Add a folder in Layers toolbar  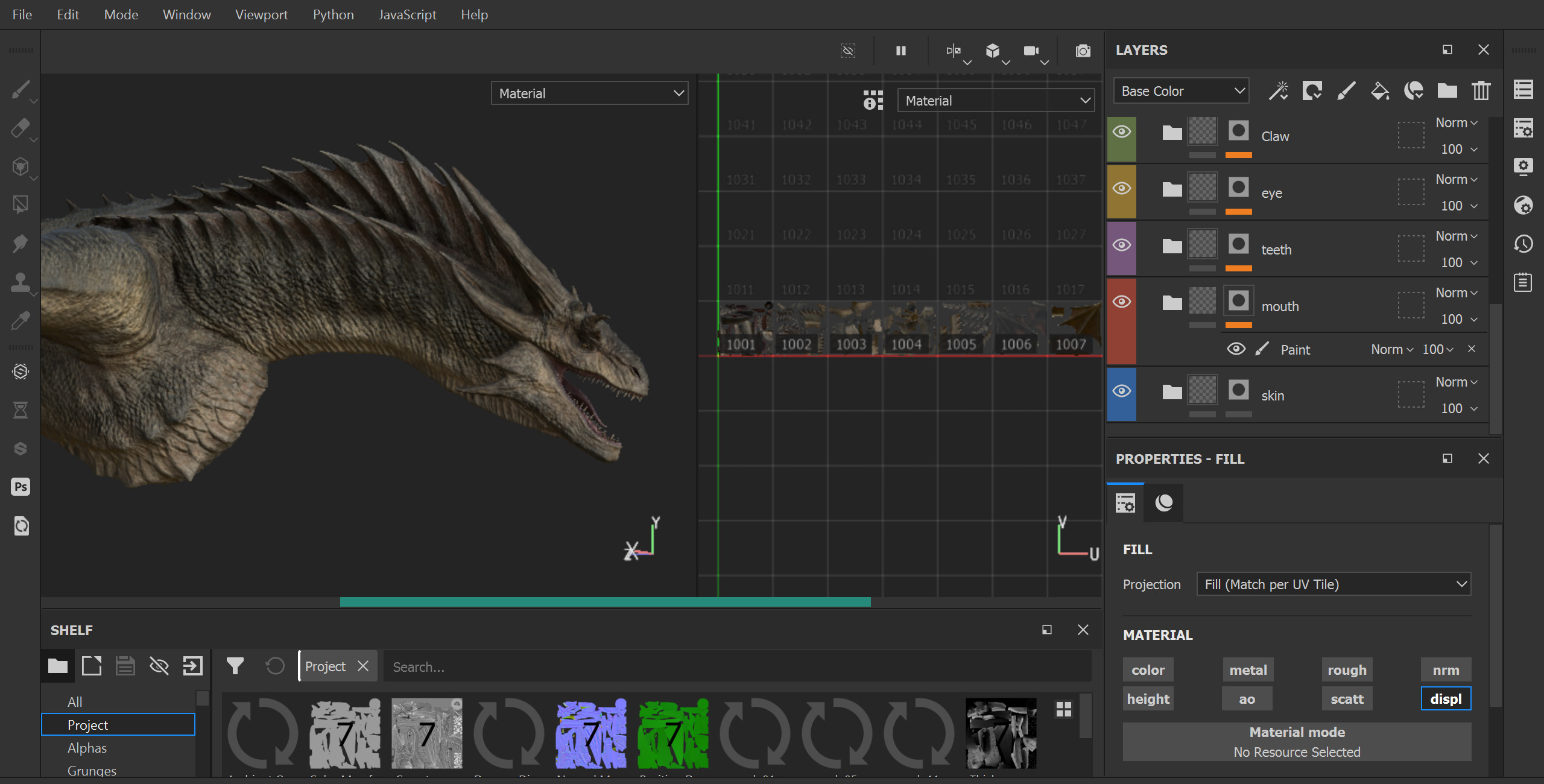(1447, 91)
